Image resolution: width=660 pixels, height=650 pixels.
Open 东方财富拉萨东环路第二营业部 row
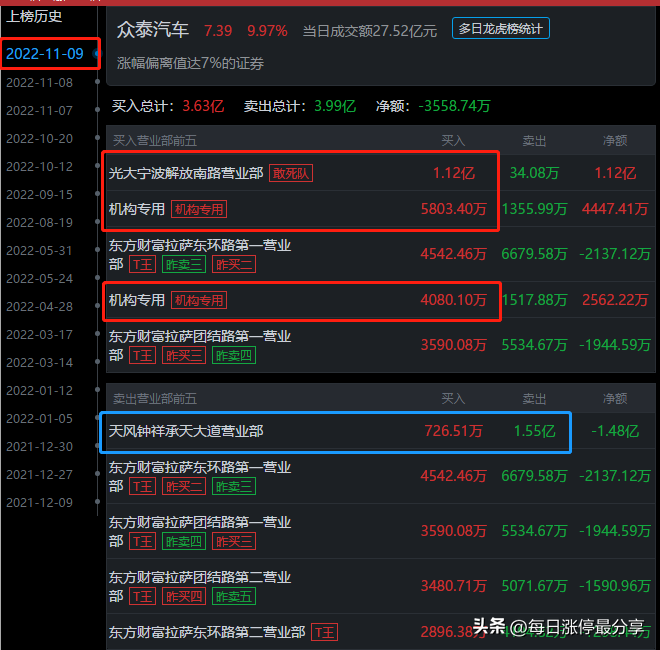click(x=381, y=631)
